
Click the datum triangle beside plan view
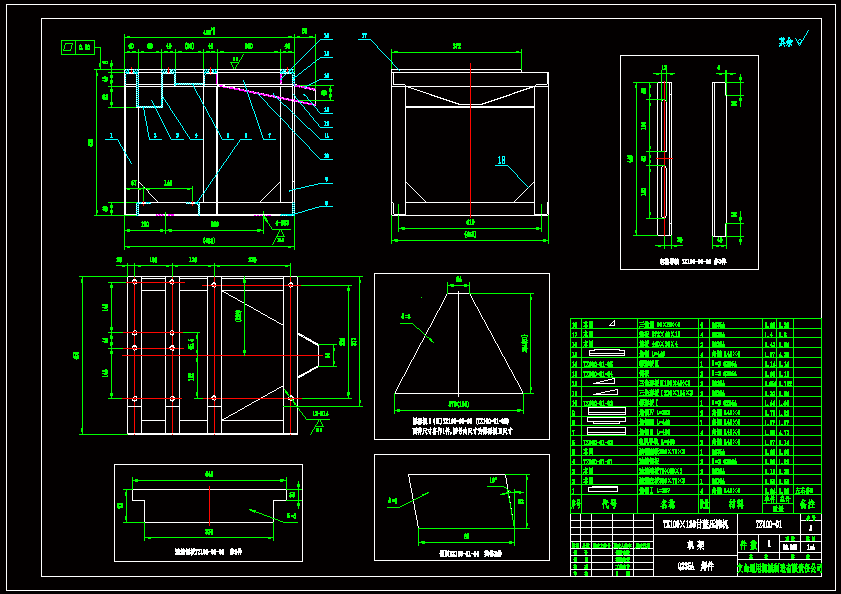coord(319,427)
